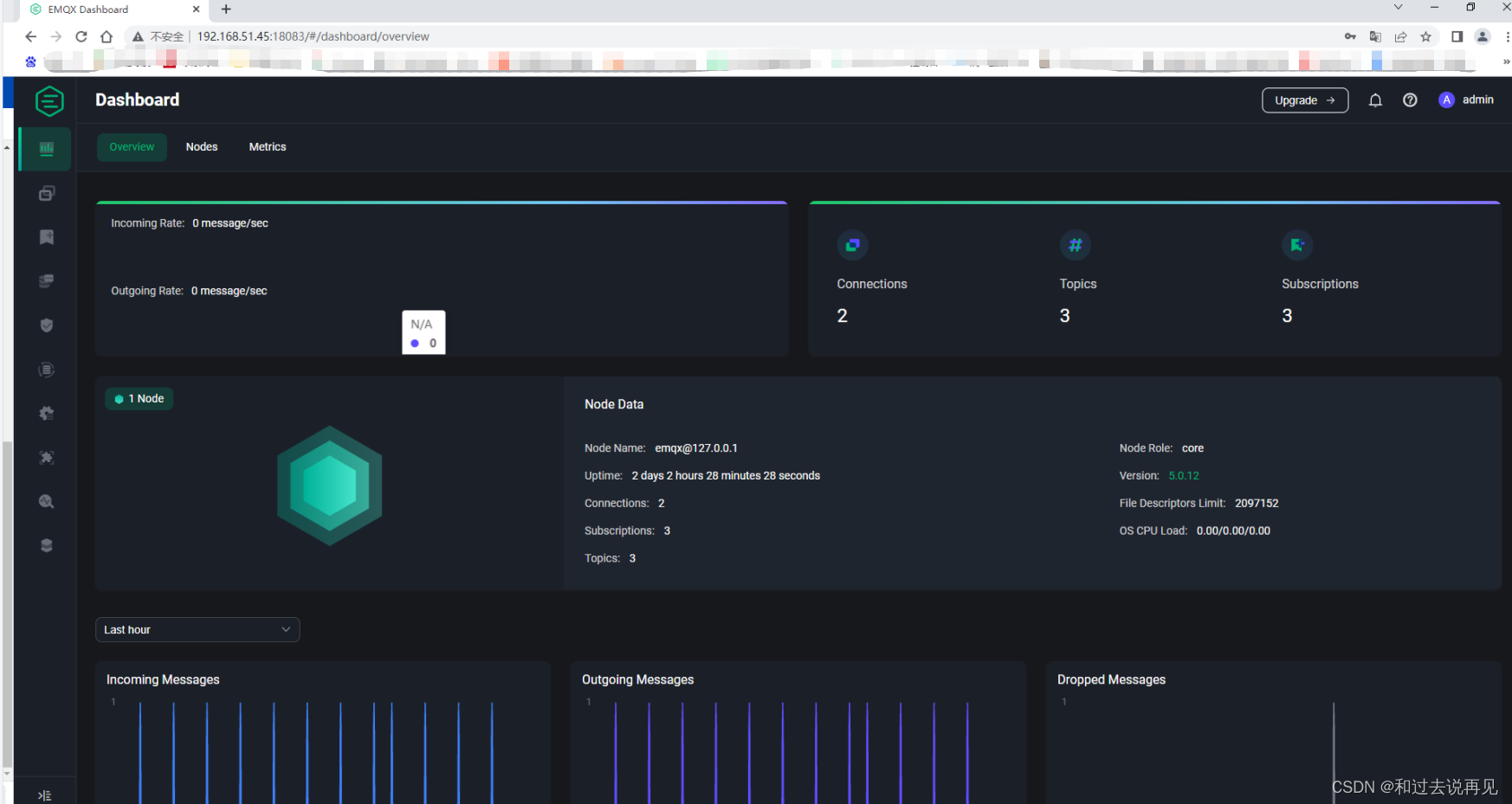Open the help question-mark icon

coord(1410,100)
